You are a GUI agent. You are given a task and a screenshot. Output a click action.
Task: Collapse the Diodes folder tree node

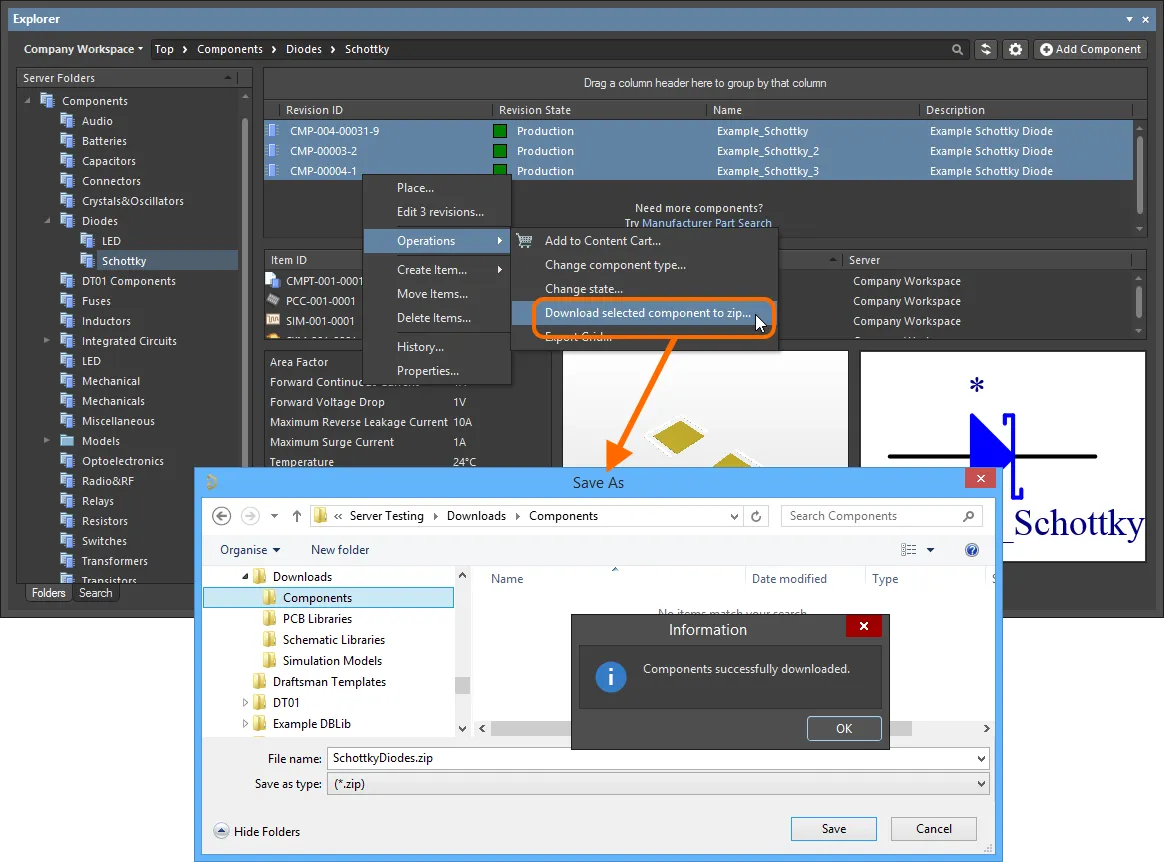[47, 221]
